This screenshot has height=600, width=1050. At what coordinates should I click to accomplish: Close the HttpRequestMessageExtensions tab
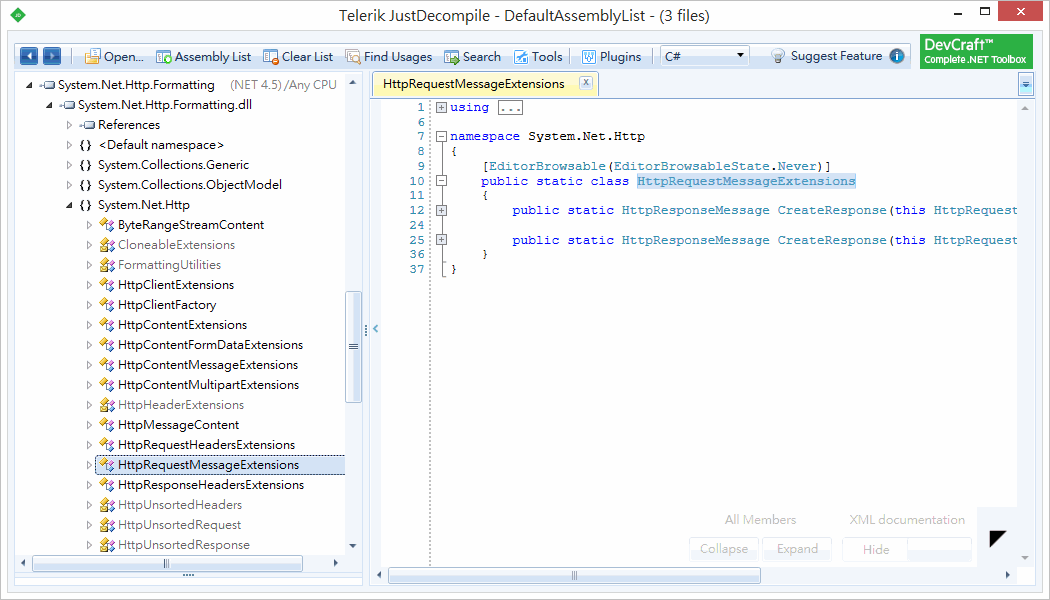pos(586,82)
